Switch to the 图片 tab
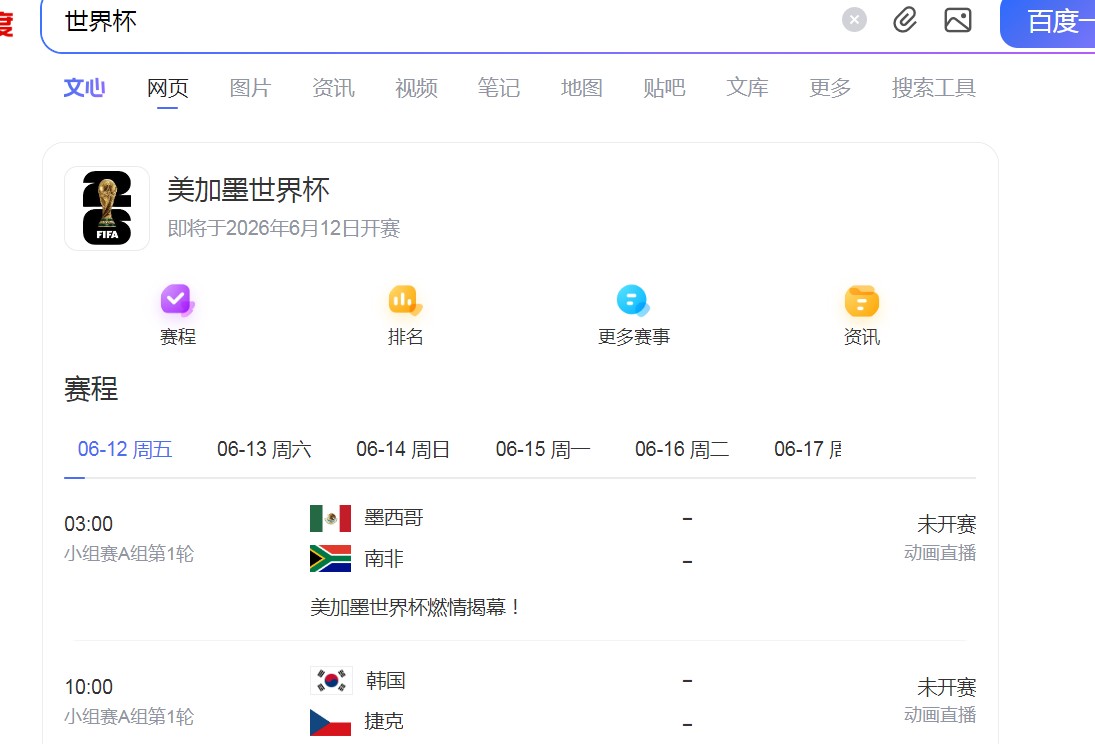 [x=250, y=88]
